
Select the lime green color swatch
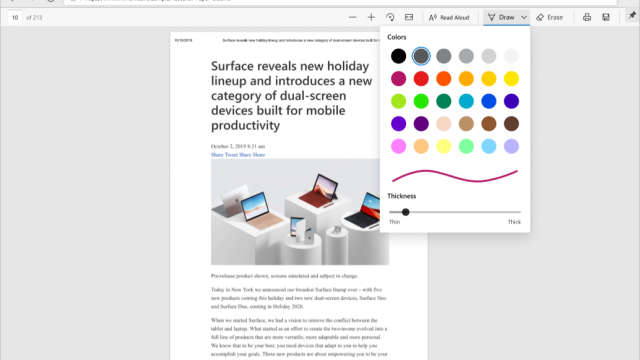(x=398, y=101)
